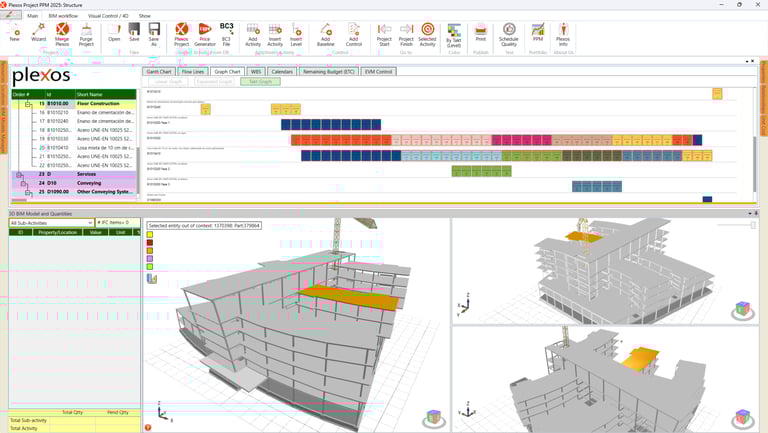The image size is (768, 433).
Task: Click the Takt Graph button
Action: tap(261, 82)
